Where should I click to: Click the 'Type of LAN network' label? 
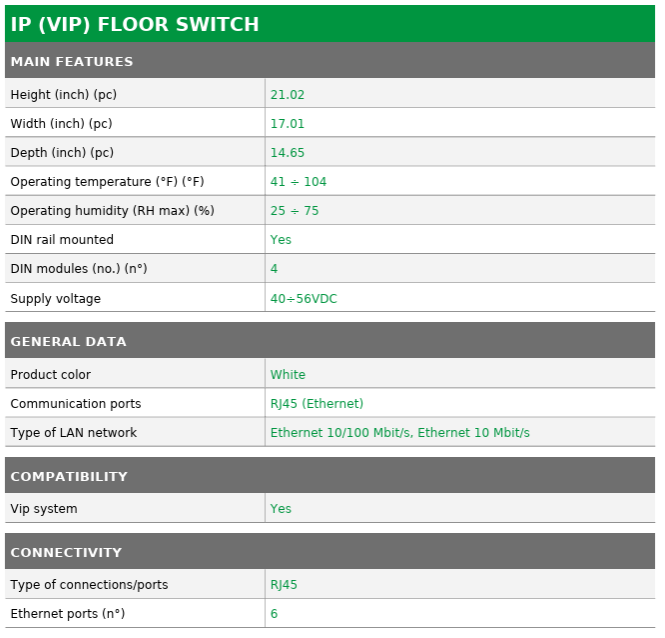tap(74, 433)
